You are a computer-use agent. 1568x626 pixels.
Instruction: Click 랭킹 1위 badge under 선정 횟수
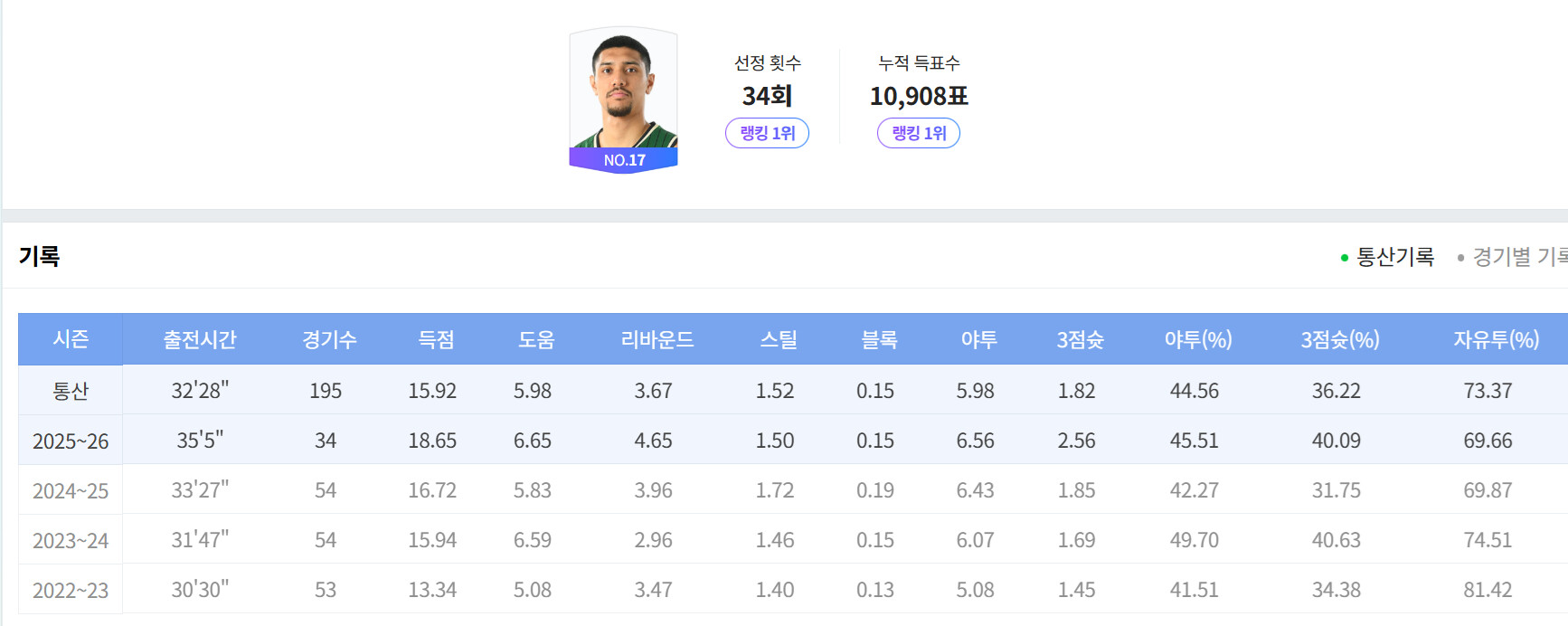[x=767, y=133]
